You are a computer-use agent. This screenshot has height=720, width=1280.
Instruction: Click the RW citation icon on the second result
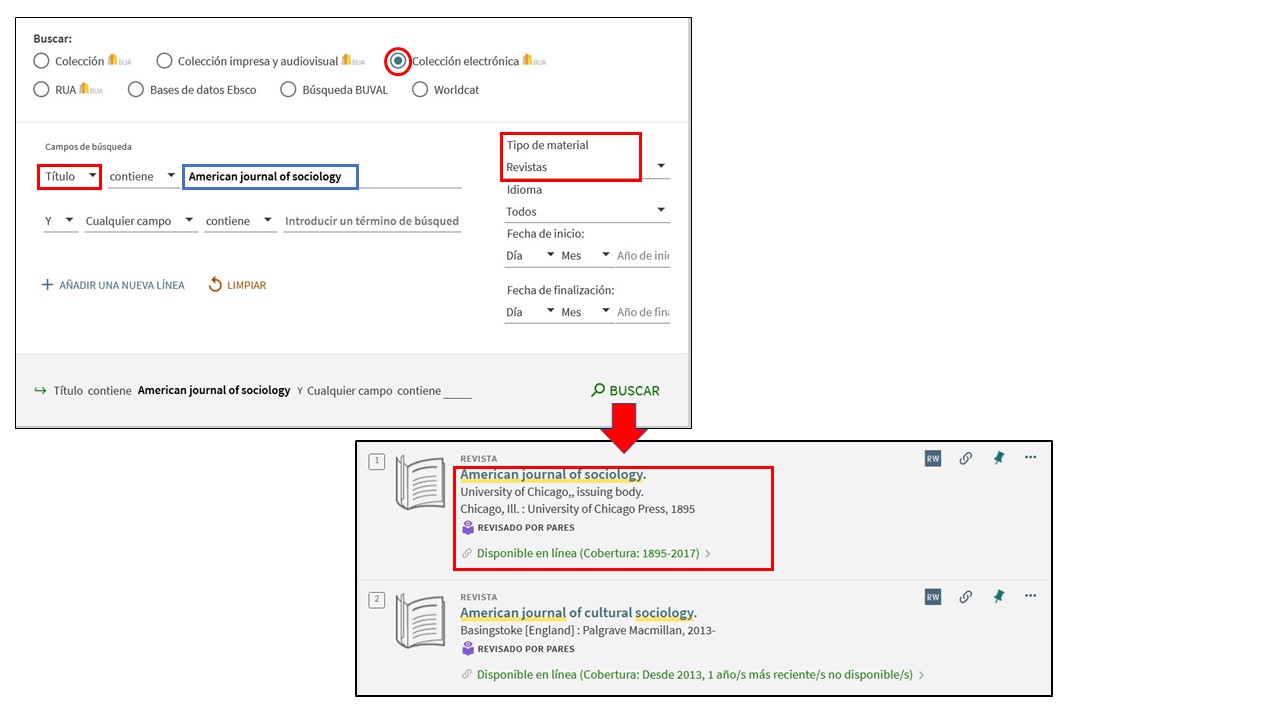[x=932, y=596]
